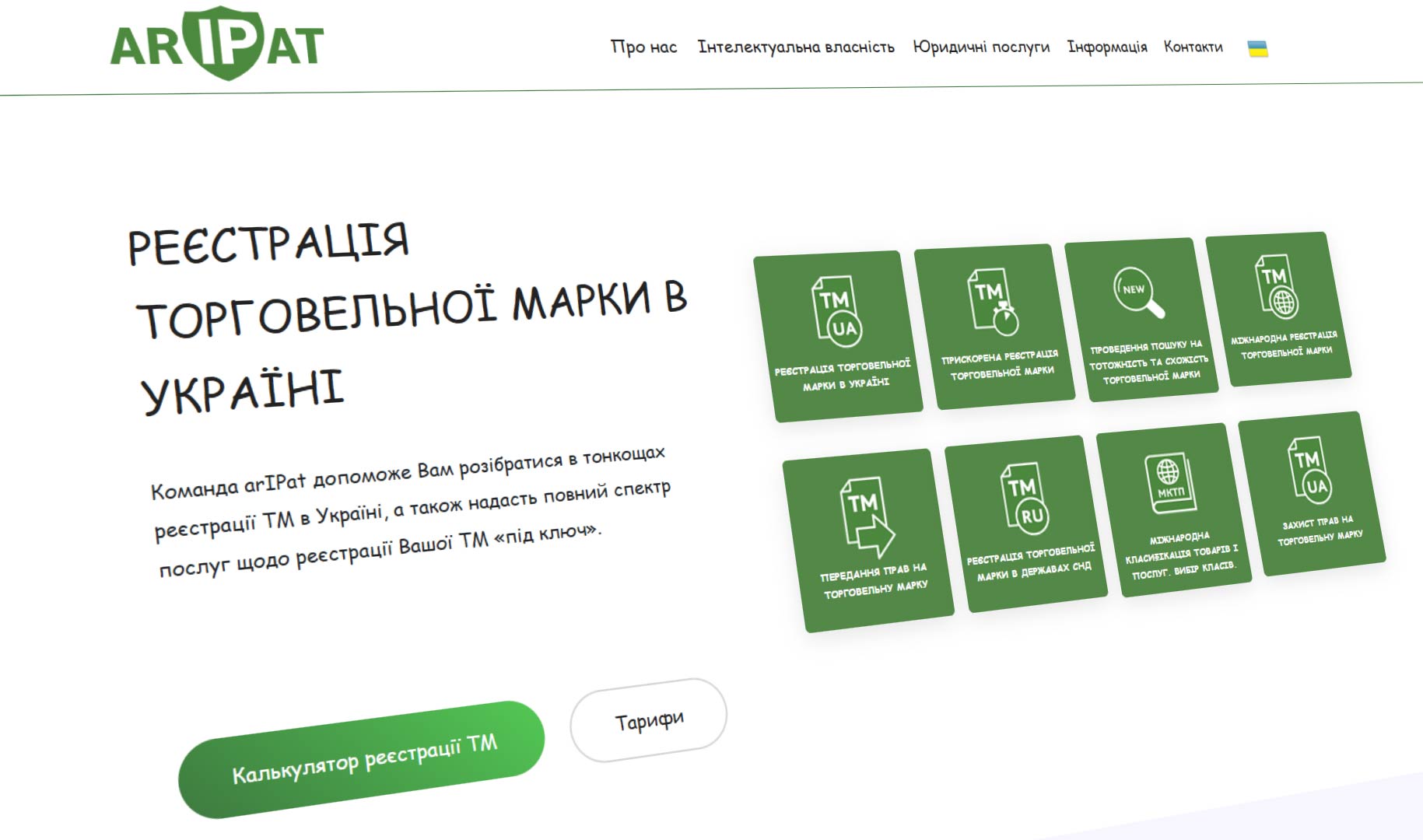
Task: Open 'Реєстрація торговельної марки в державах СНД' label
Action: click(x=1032, y=563)
